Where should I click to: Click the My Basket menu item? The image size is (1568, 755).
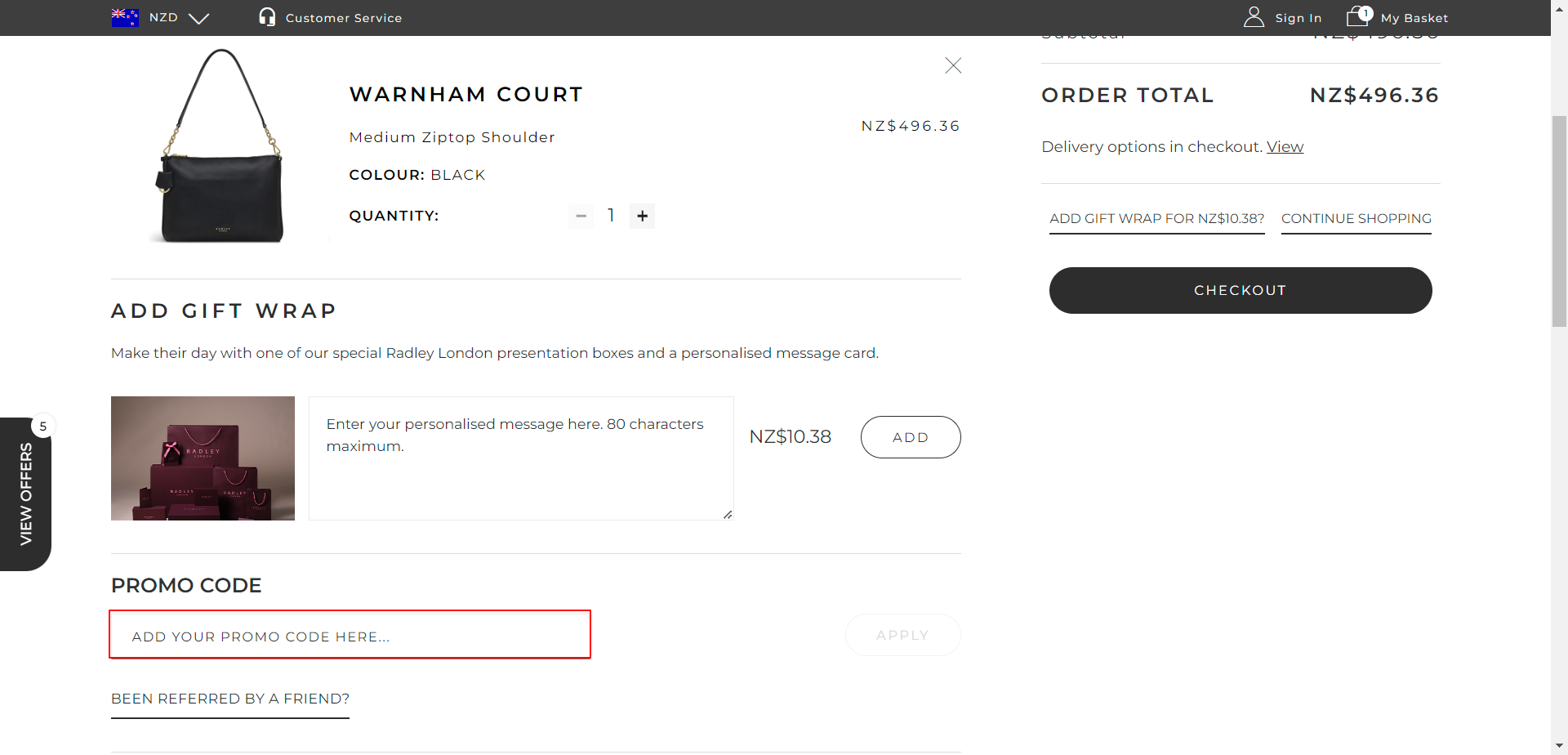click(1414, 17)
